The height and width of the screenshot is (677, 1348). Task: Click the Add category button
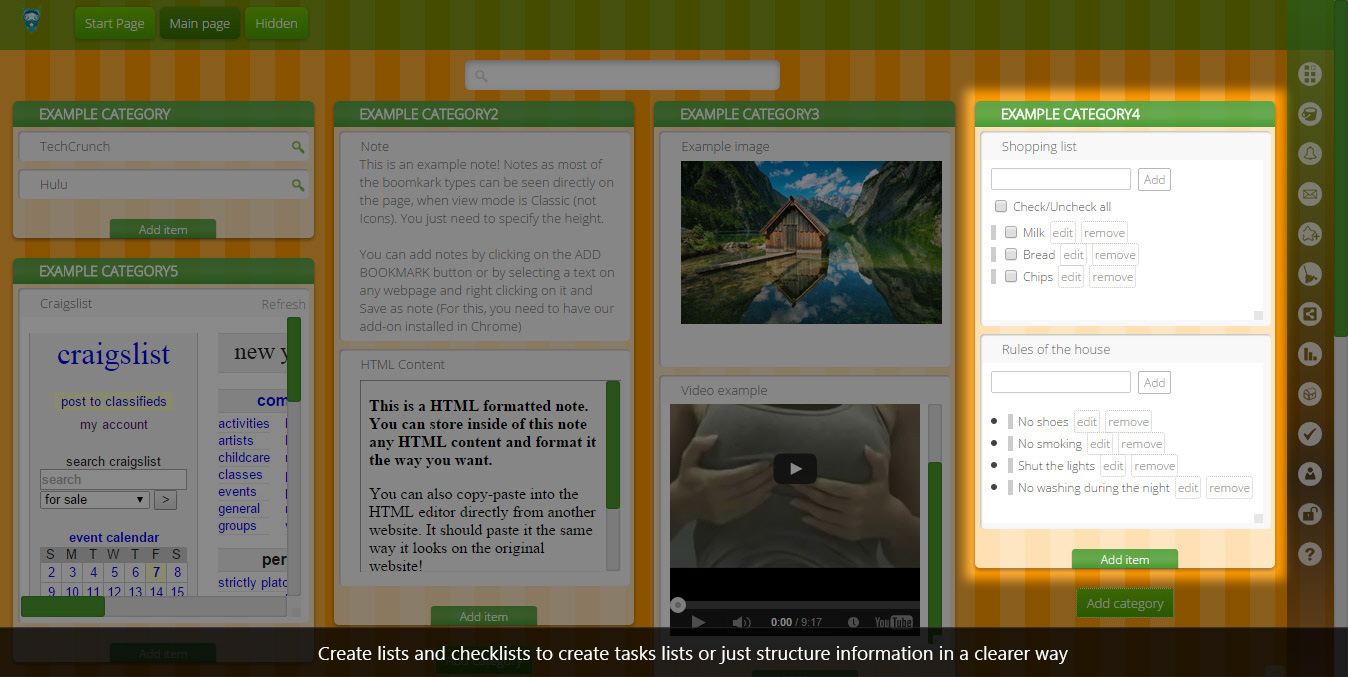coord(1124,603)
